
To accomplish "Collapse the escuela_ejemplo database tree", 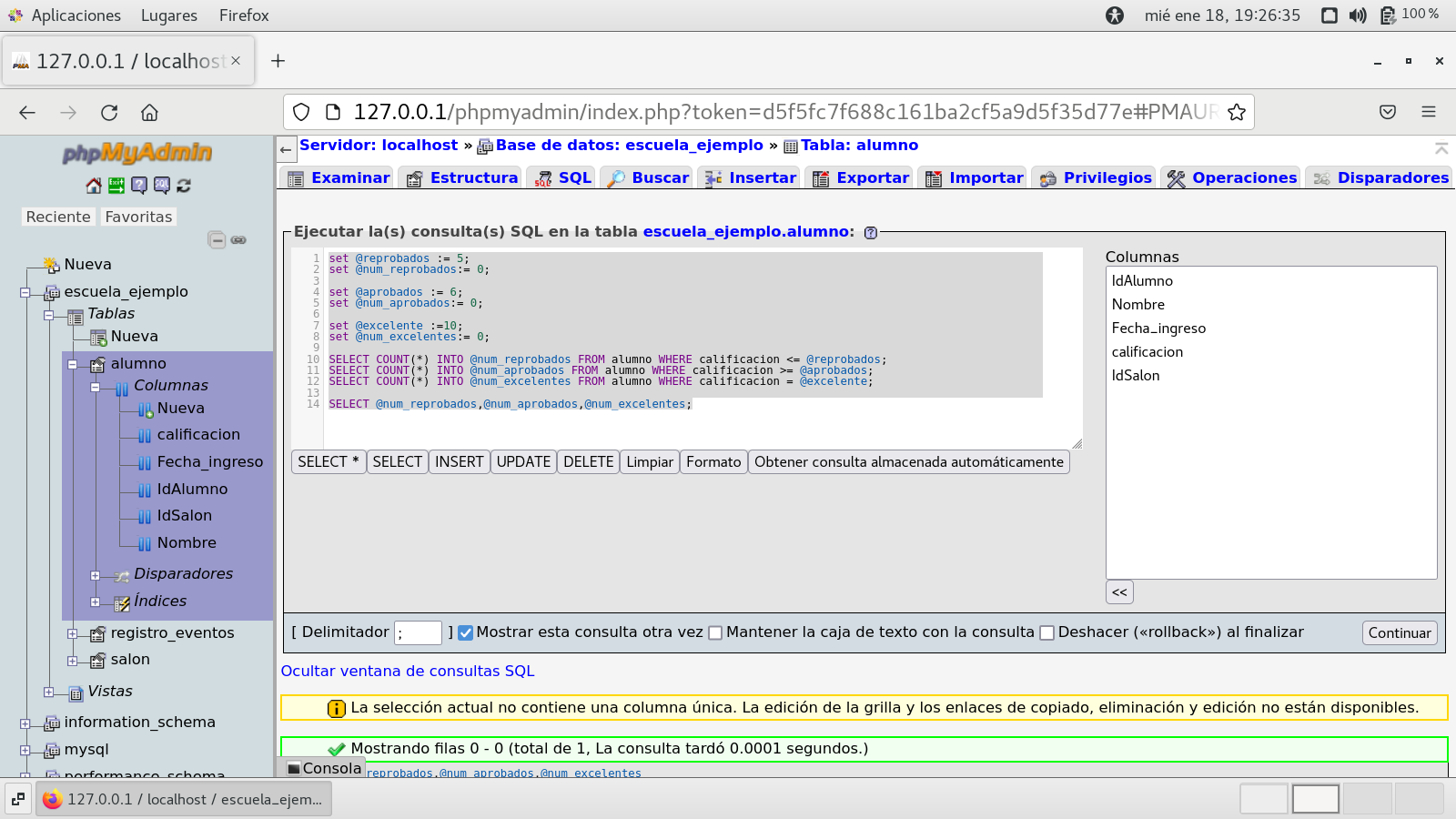I will tap(25, 293).
